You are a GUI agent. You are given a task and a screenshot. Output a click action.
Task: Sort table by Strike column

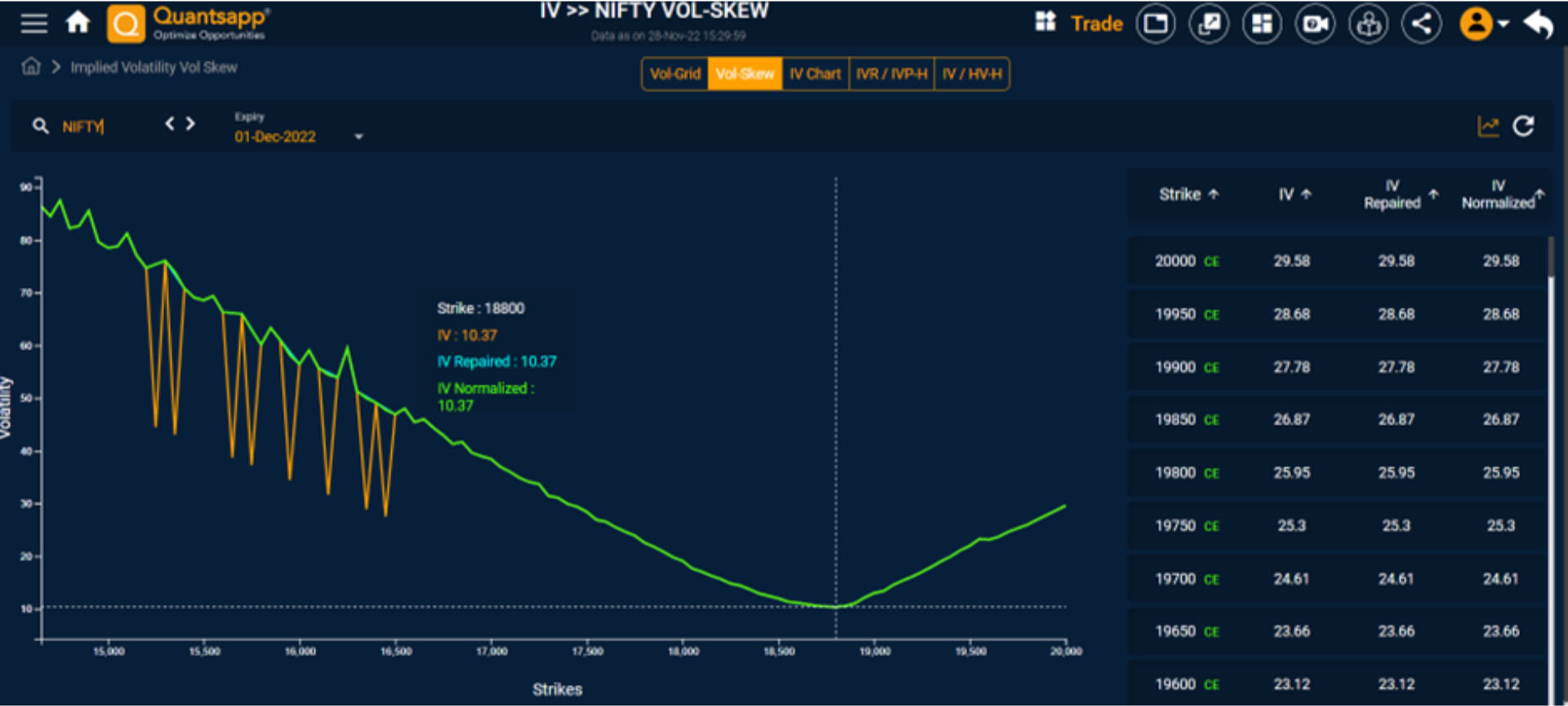click(1188, 194)
